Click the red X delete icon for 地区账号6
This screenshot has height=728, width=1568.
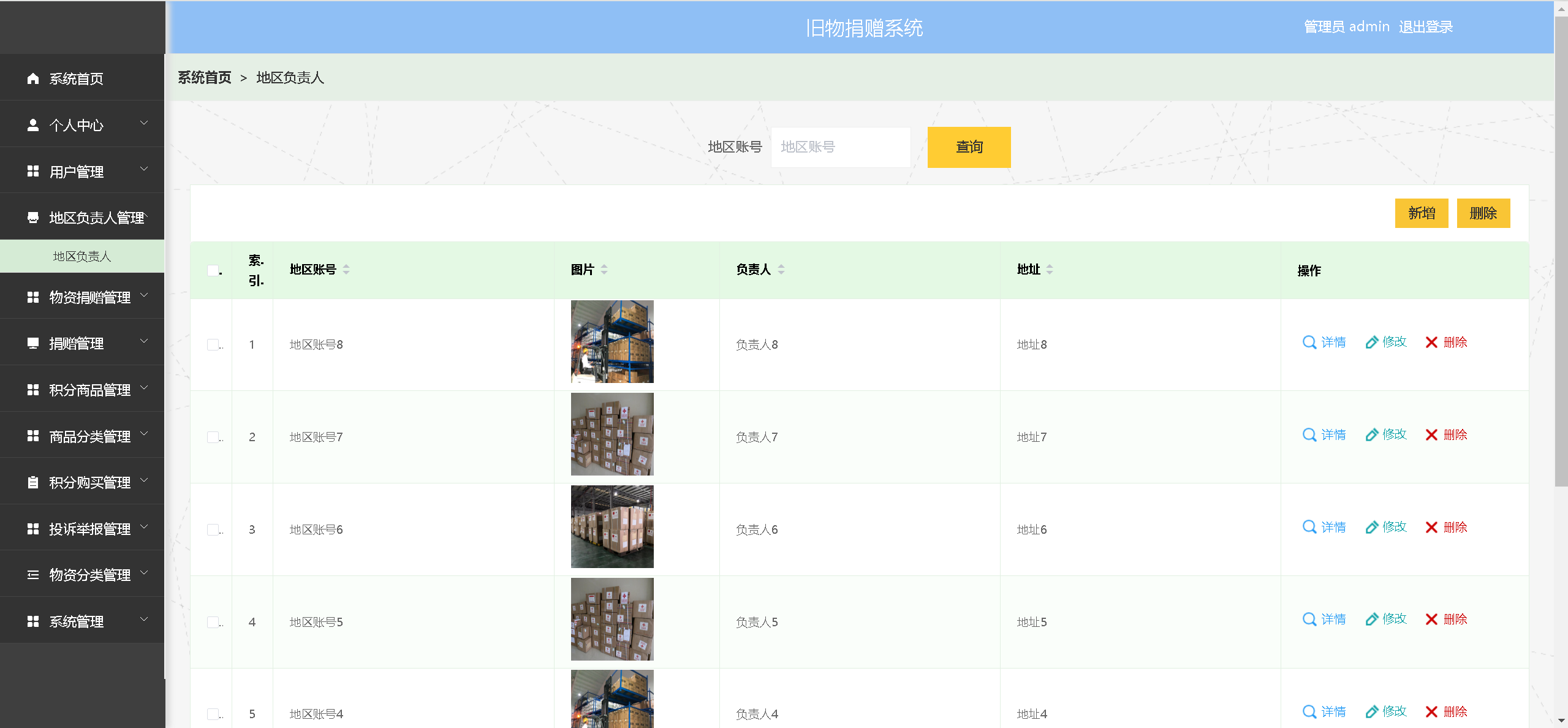pos(1431,527)
